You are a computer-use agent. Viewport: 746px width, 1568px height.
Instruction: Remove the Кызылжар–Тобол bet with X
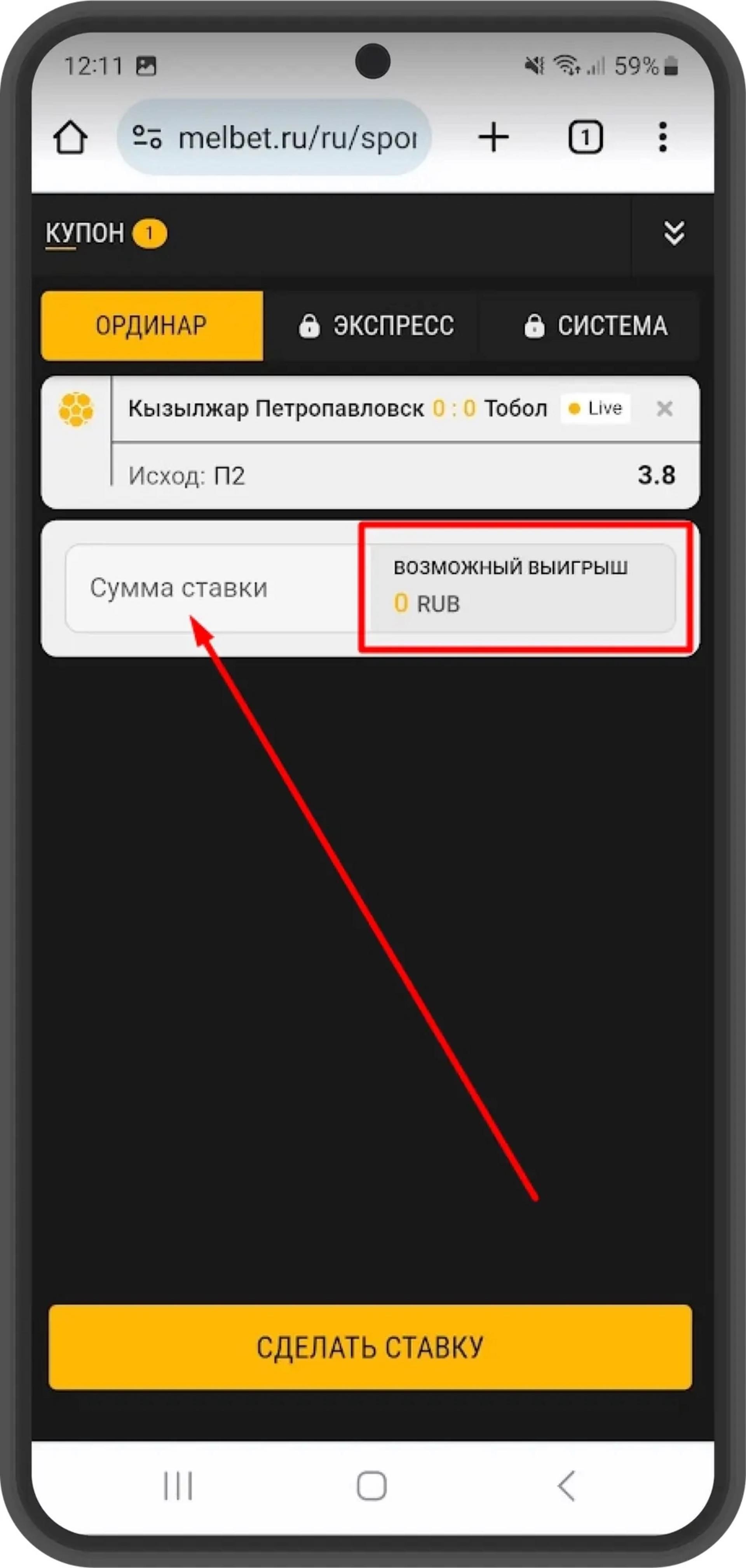pos(664,409)
